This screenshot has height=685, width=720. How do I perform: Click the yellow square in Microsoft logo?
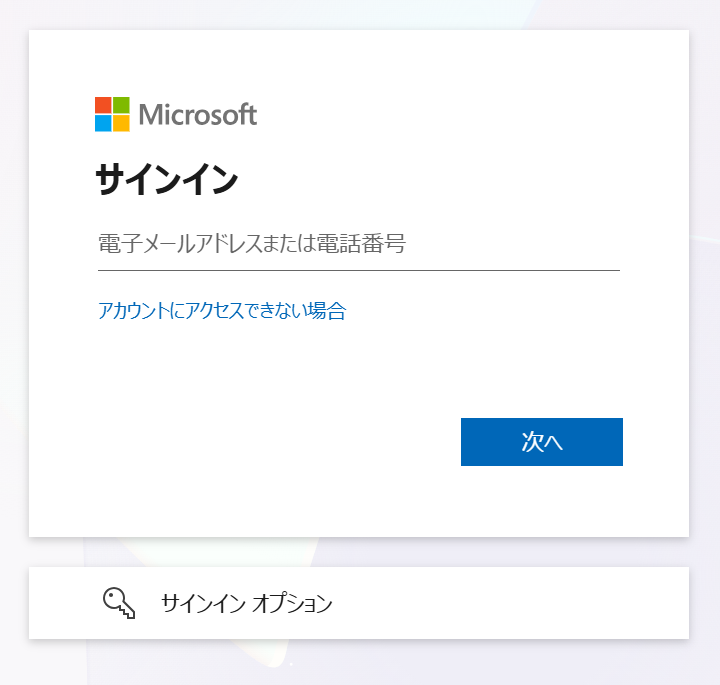pyautogui.click(x=121, y=124)
